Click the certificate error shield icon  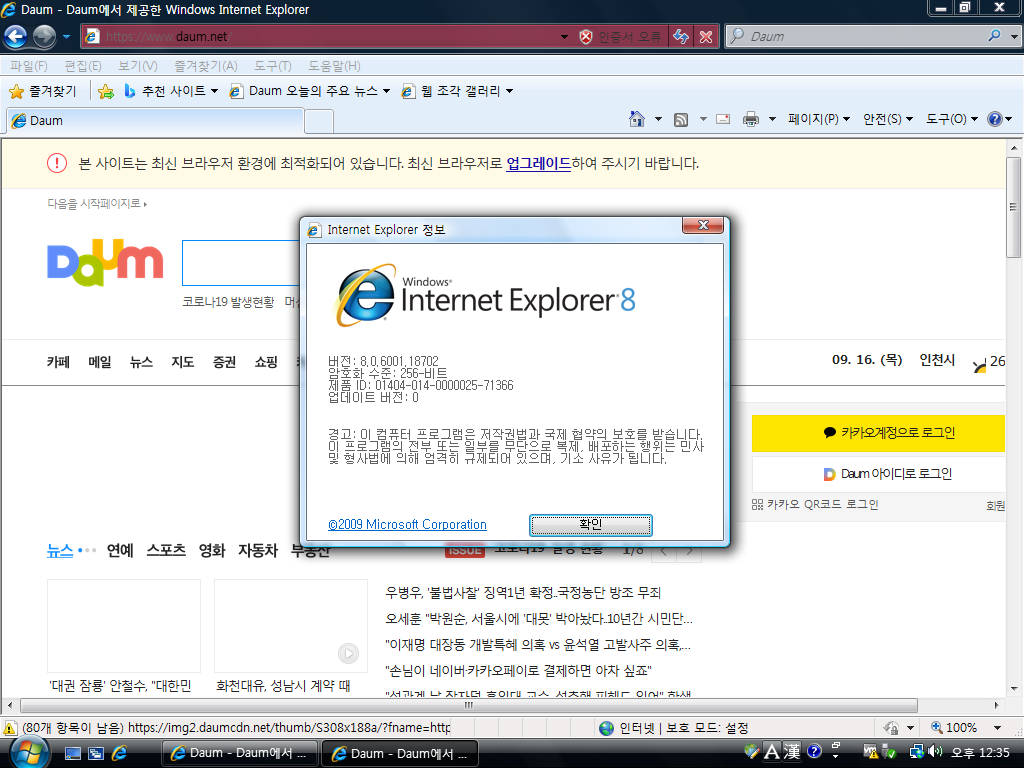pyautogui.click(x=586, y=37)
